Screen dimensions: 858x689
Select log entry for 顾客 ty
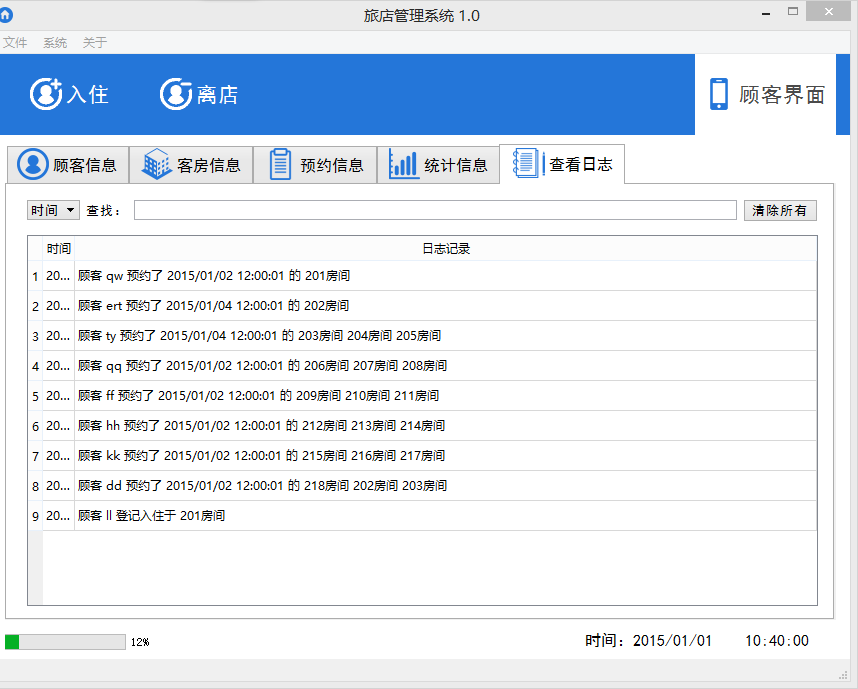click(445, 335)
